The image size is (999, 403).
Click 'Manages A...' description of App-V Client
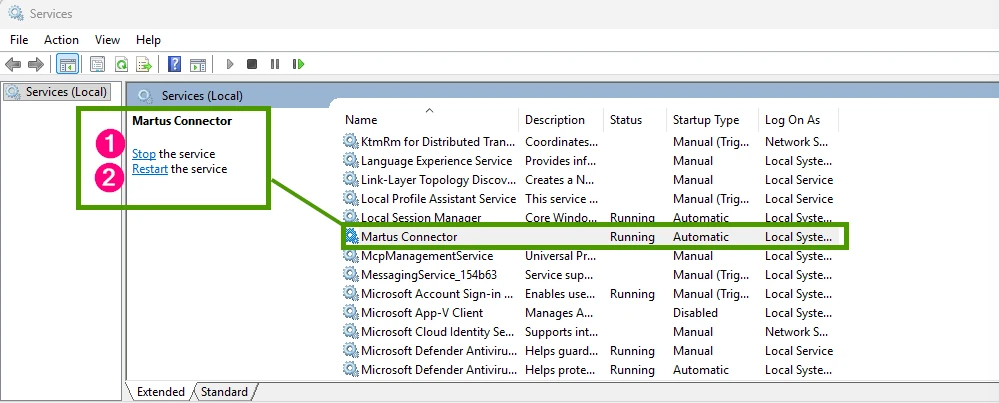click(x=561, y=313)
